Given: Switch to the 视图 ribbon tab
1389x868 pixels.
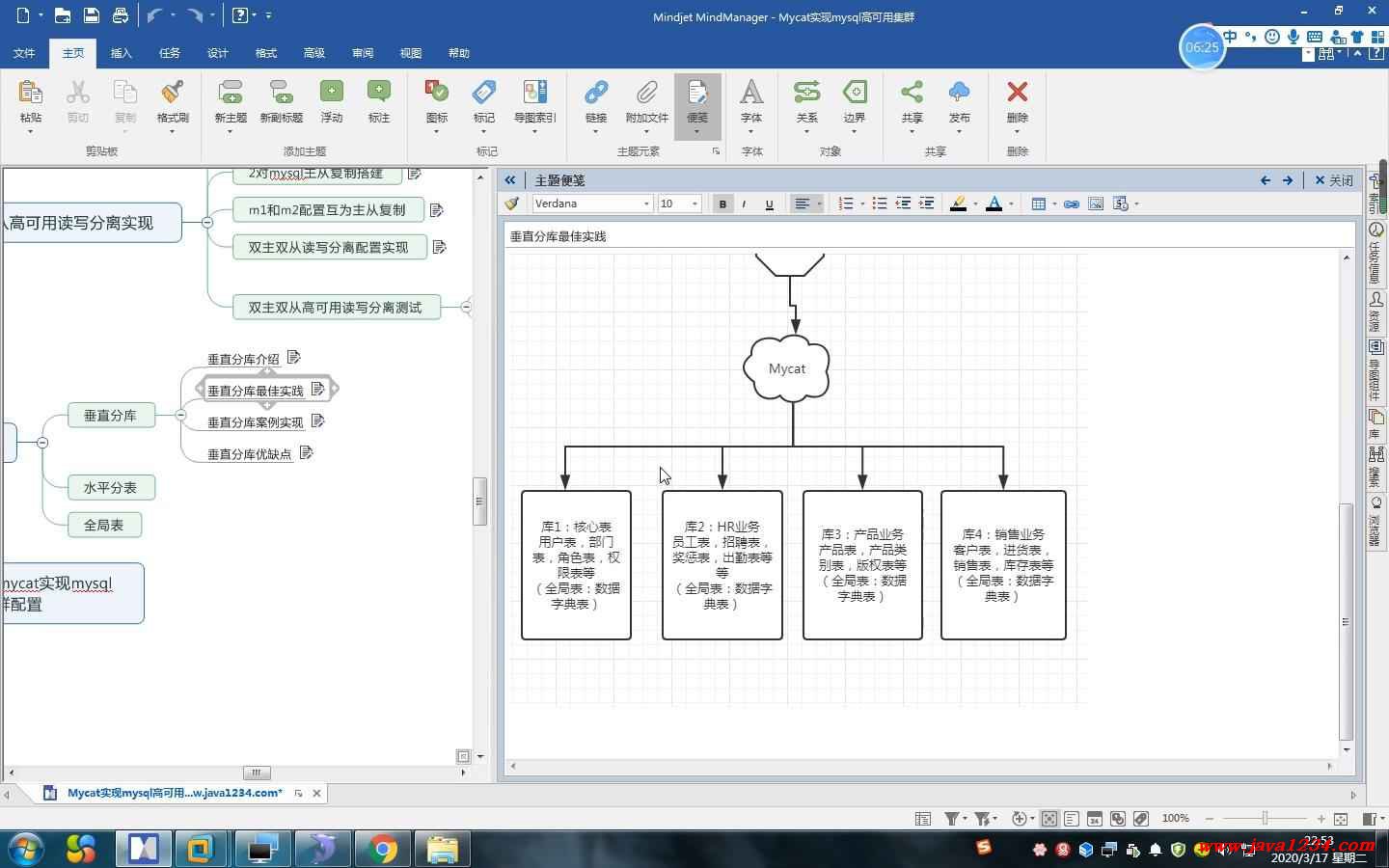Looking at the screenshot, I should pos(411,53).
